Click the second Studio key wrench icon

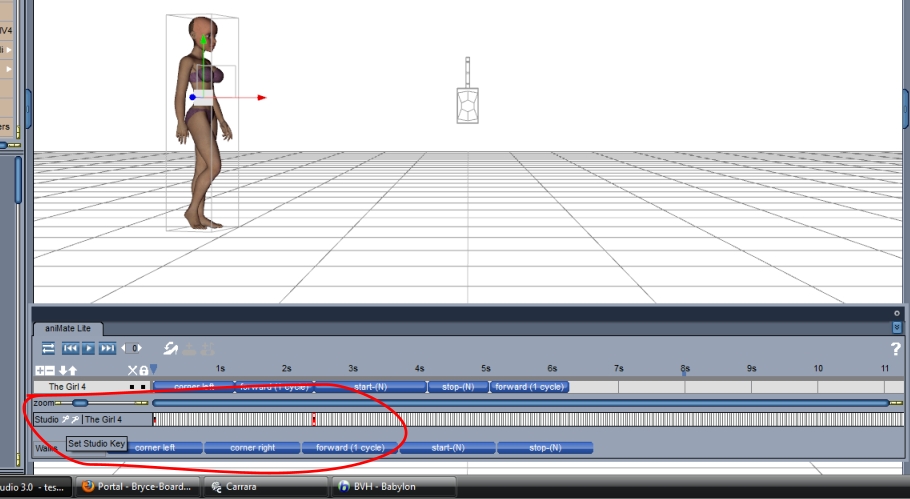click(75, 420)
